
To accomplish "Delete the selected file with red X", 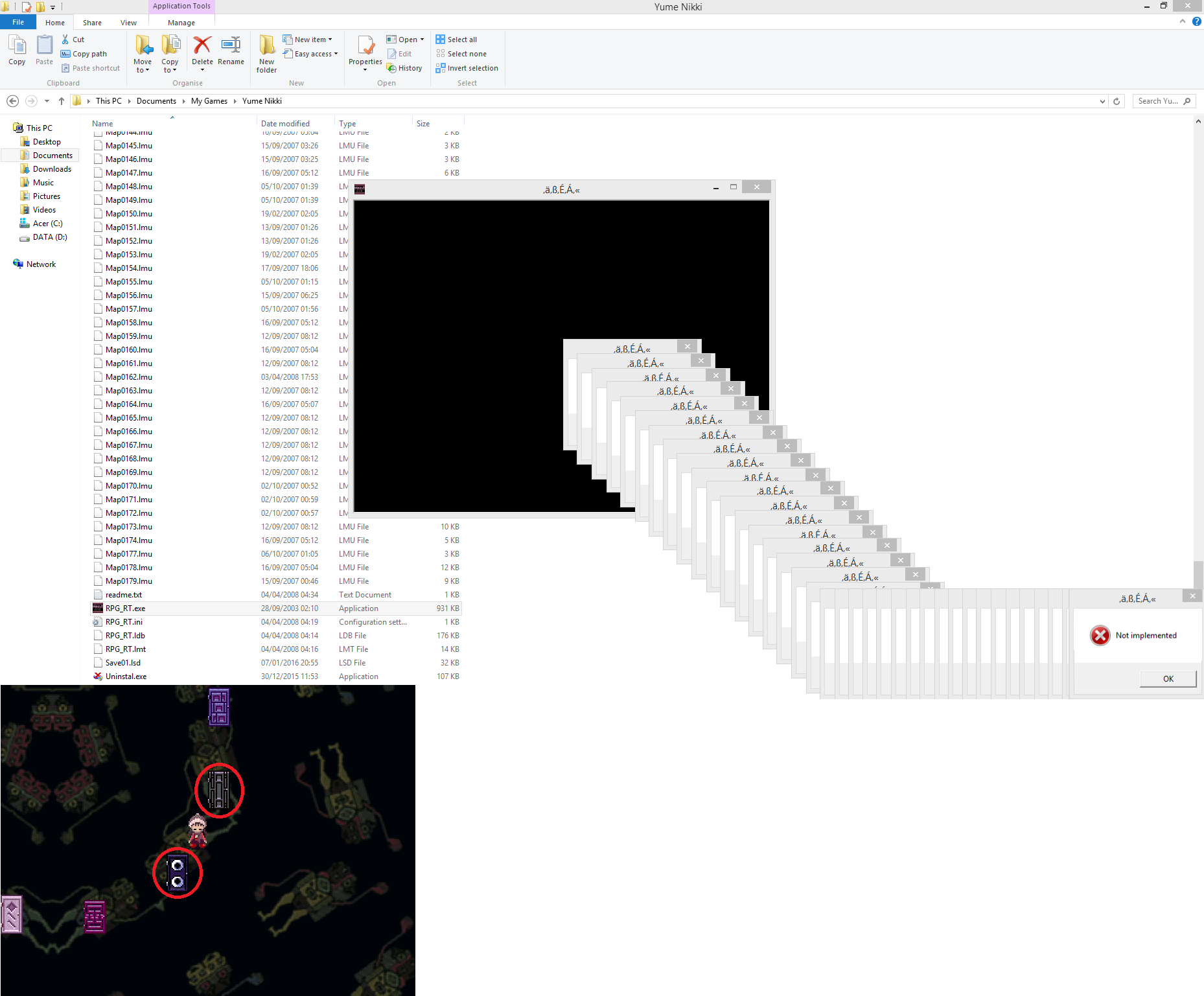I will 202,52.
